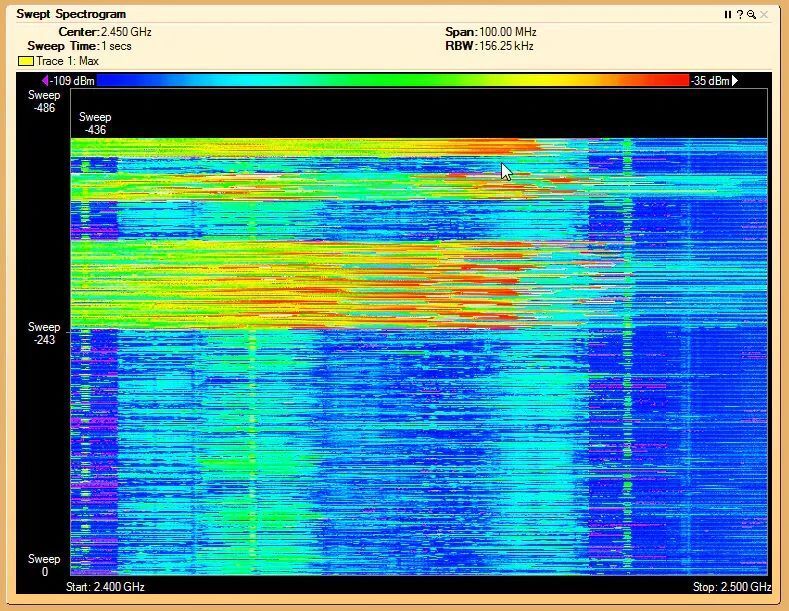
Task: Click the white arrow beside -35 dBm
Action: [x=736, y=80]
